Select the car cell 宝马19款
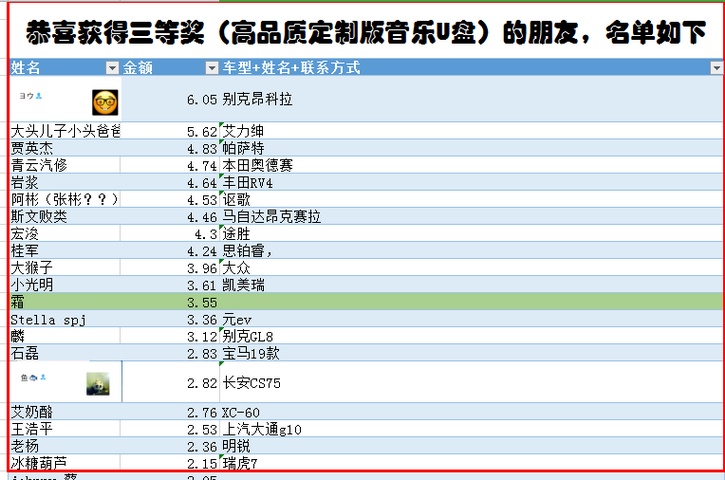The image size is (725, 480). point(472,353)
